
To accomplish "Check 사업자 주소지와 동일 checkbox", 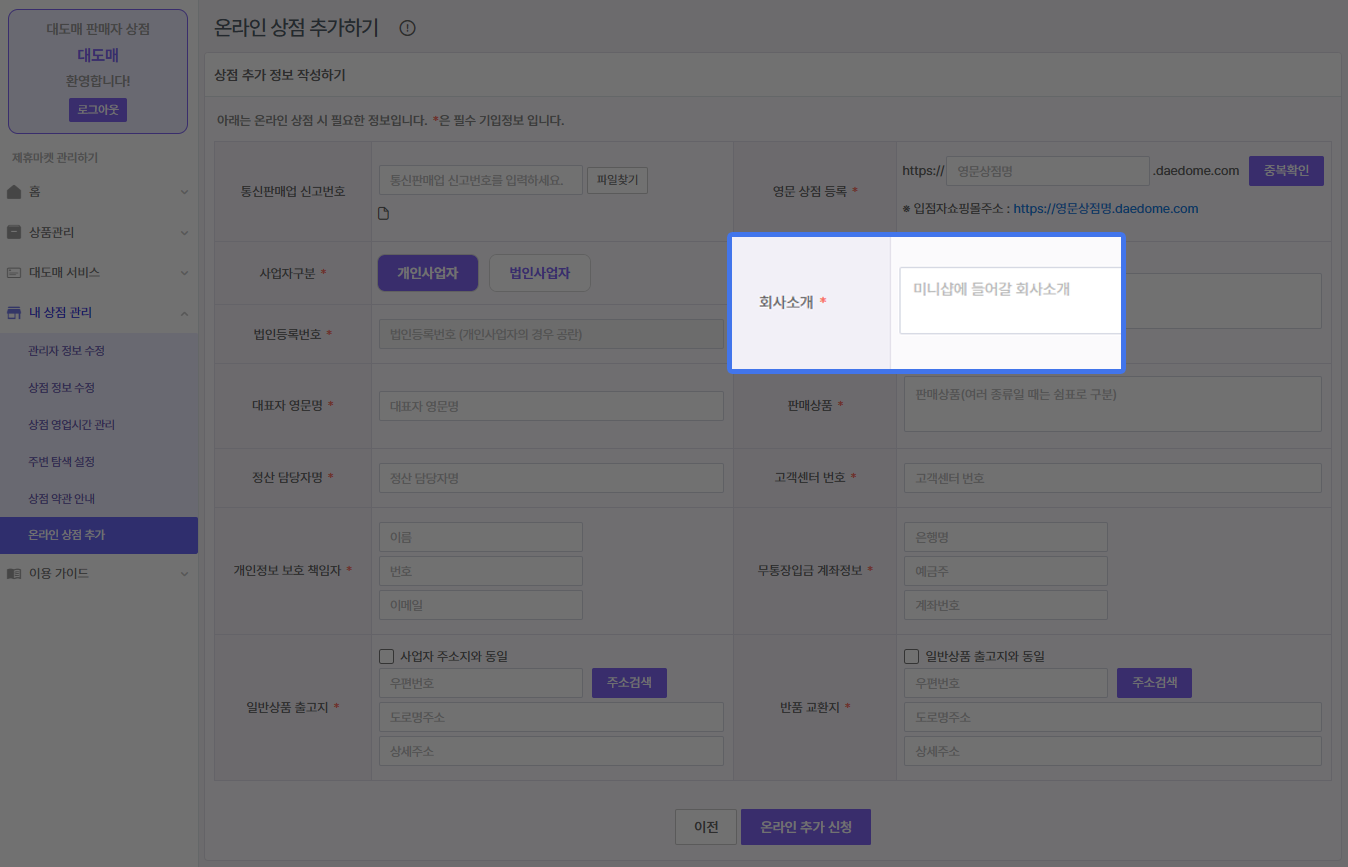I will click(387, 657).
